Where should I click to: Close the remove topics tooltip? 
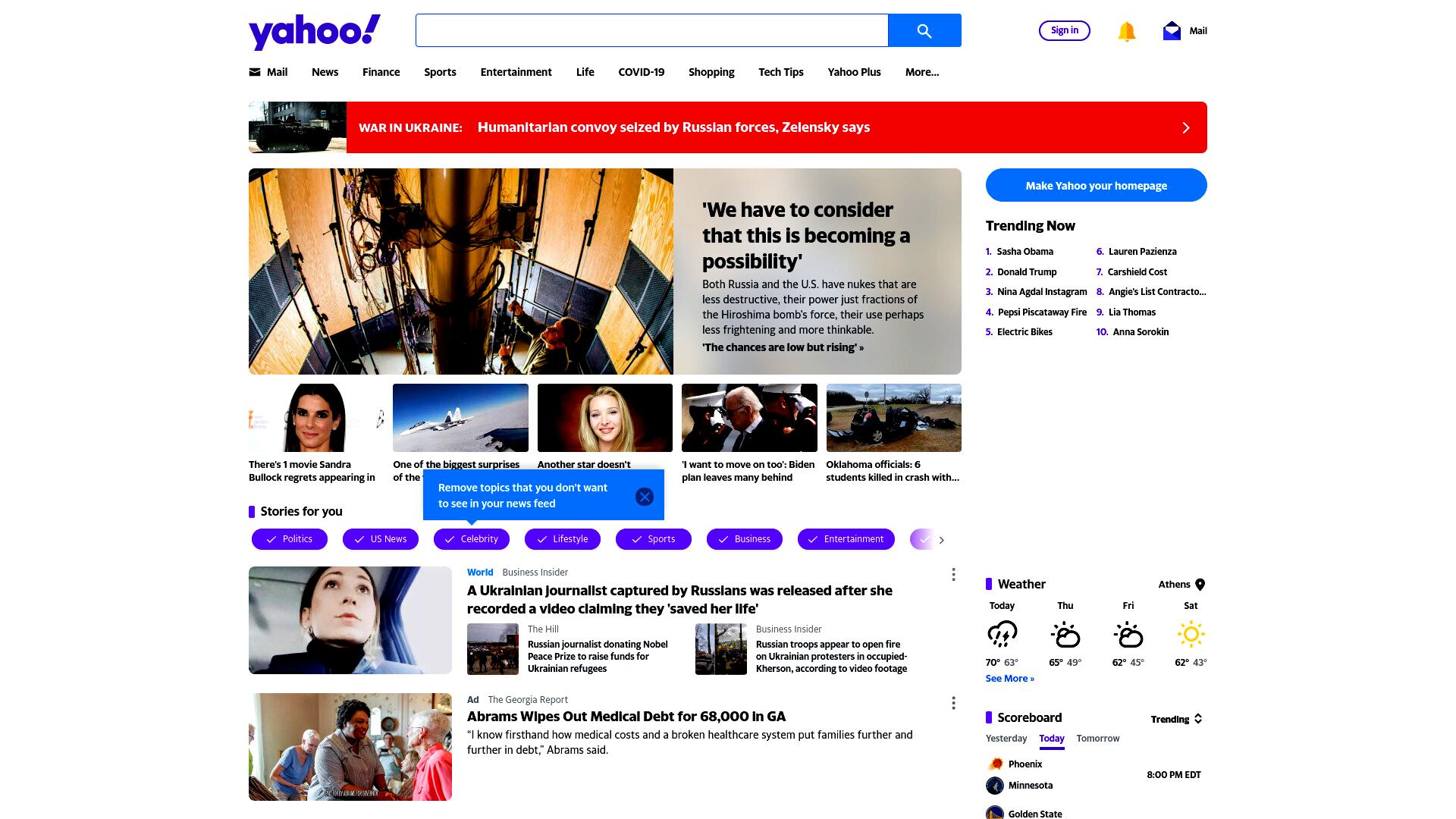645,497
